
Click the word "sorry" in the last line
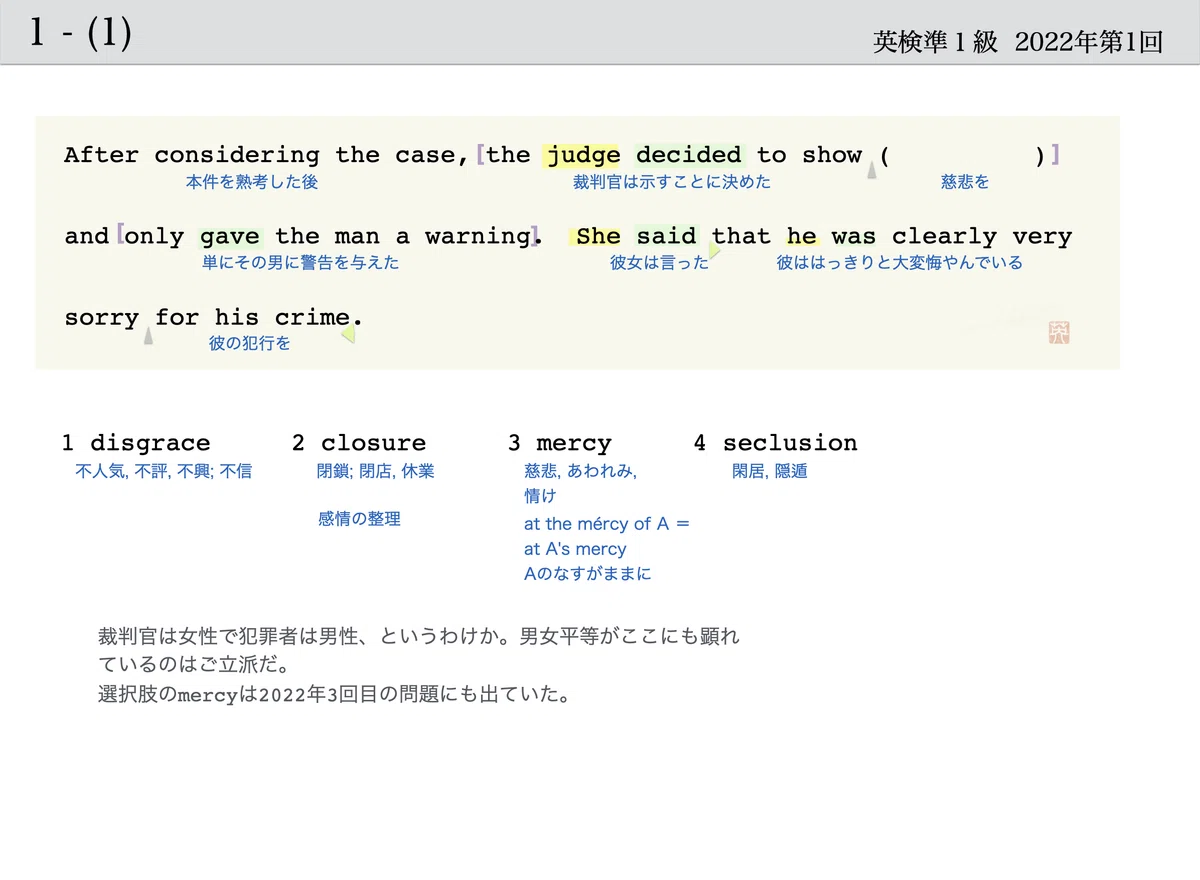click(102, 318)
